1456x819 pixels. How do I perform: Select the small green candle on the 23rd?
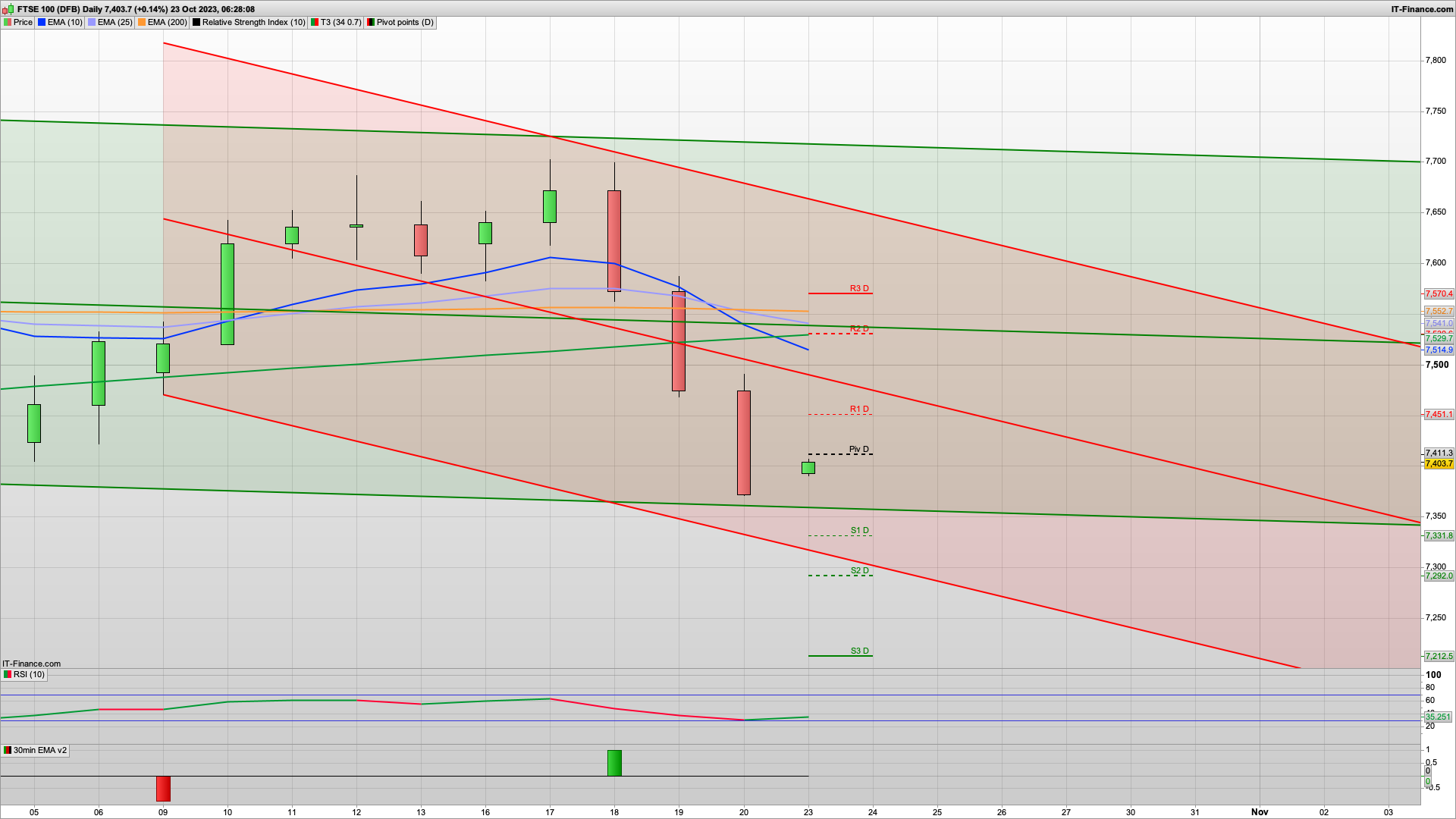click(x=808, y=468)
